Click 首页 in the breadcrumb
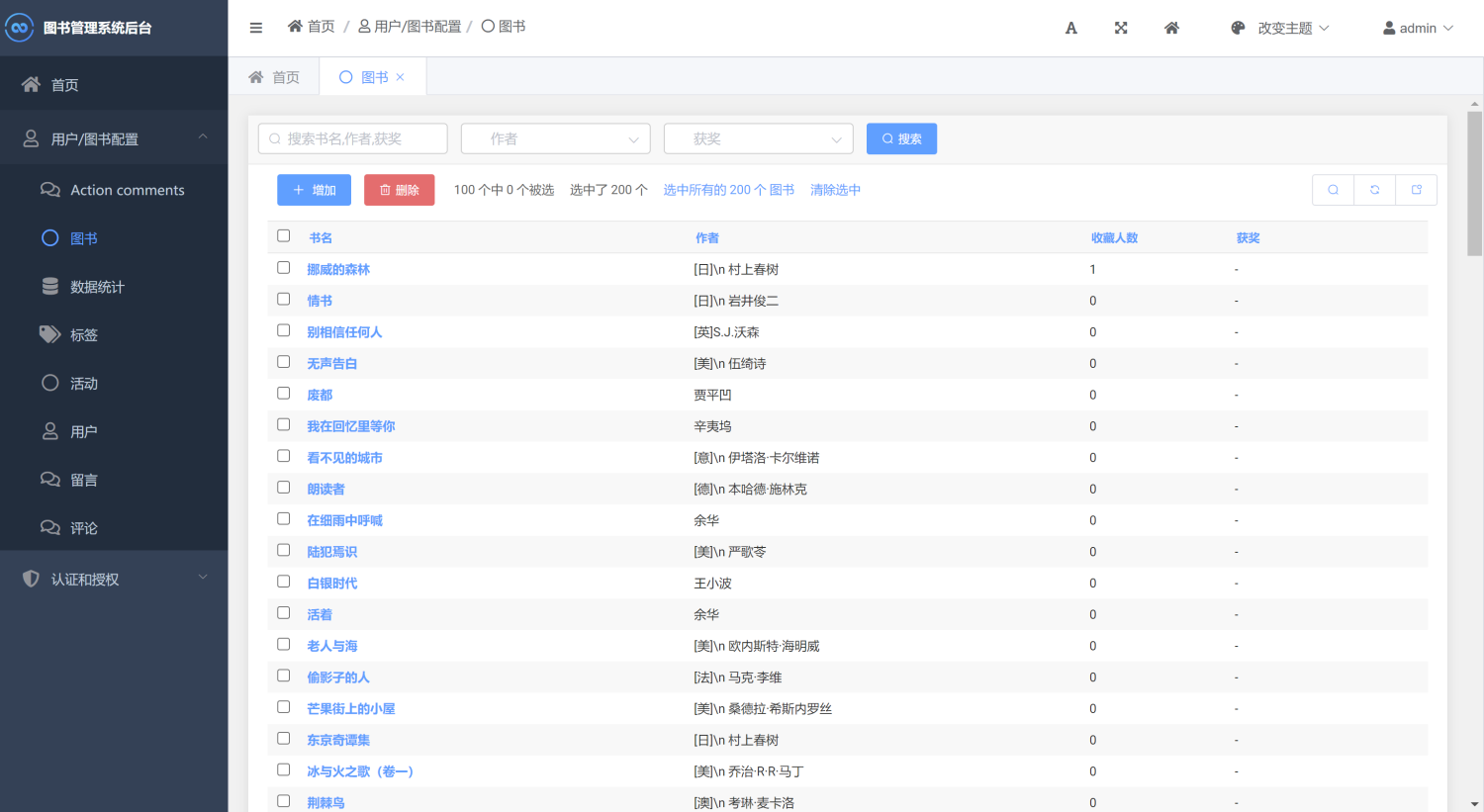The height and width of the screenshot is (812, 1484). (x=312, y=27)
